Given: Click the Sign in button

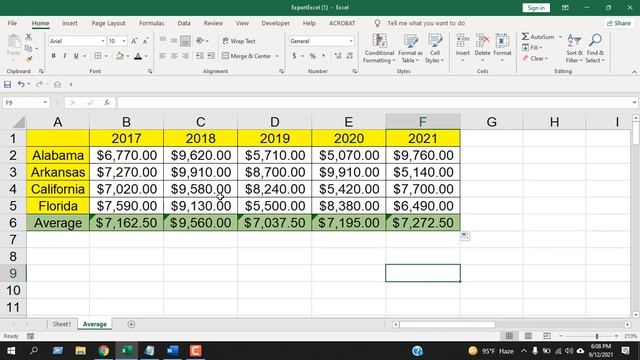Looking at the screenshot, I should coord(536,8).
